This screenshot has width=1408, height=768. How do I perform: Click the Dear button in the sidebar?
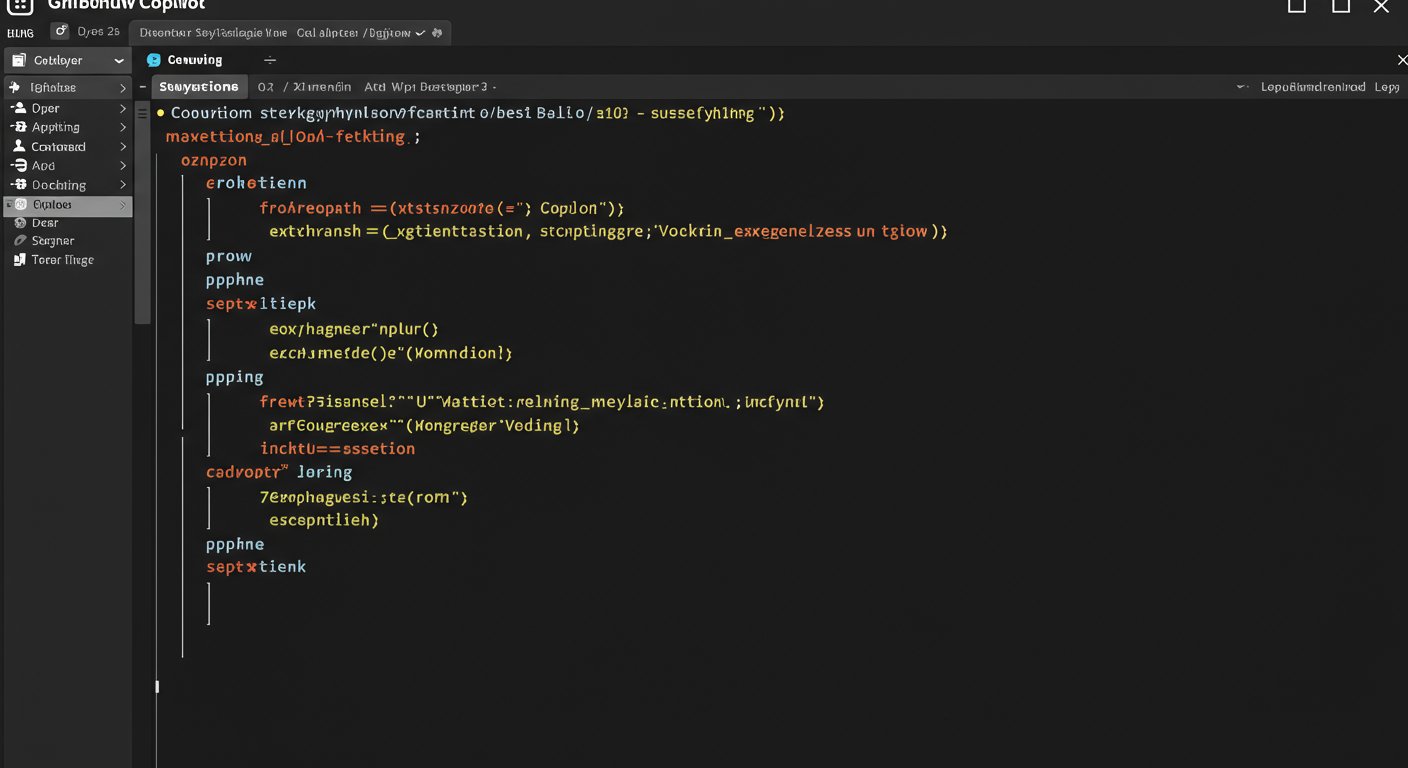[x=46, y=222]
